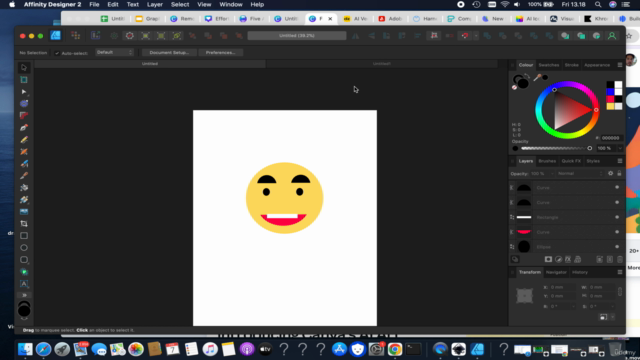
Task: Open the Colour panel options menu
Action: (620, 65)
